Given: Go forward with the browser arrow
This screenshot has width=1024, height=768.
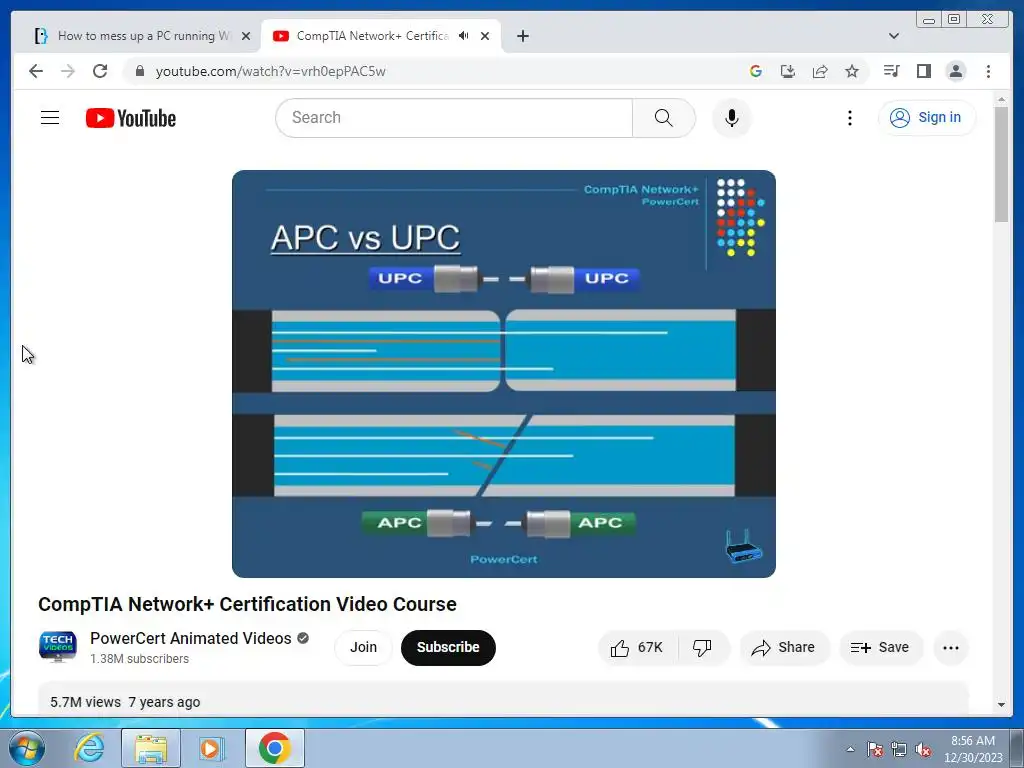Looking at the screenshot, I should tap(68, 71).
